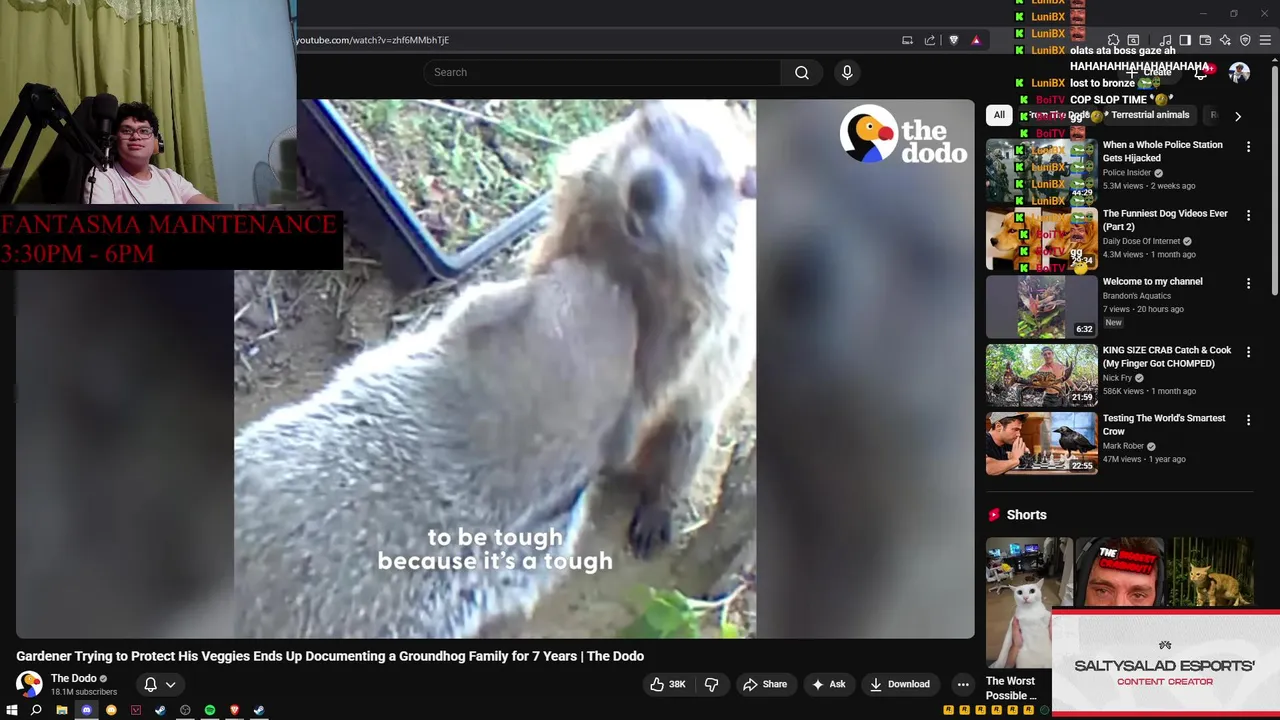Open OBS Studio from the taskbar
Image resolution: width=1280 pixels, height=720 pixels.
185,710
